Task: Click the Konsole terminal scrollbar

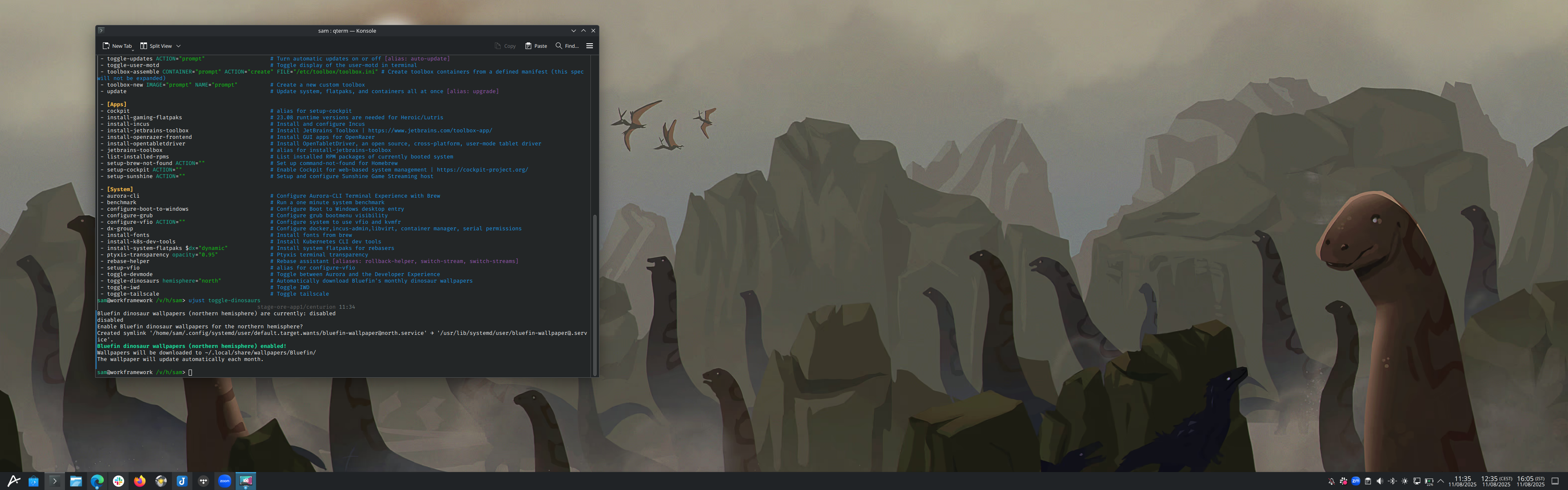Action: pyautogui.click(x=595, y=295)
